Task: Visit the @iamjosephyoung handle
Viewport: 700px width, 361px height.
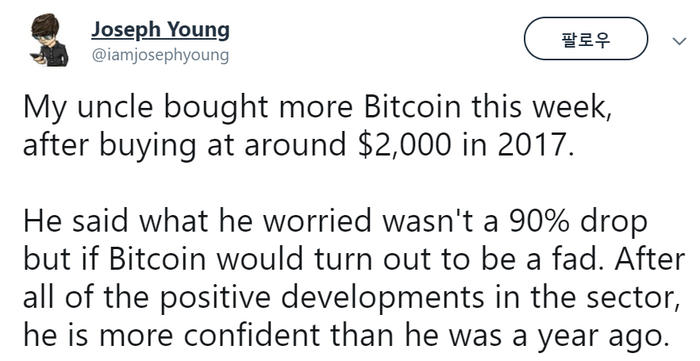Action: [160, 55]
